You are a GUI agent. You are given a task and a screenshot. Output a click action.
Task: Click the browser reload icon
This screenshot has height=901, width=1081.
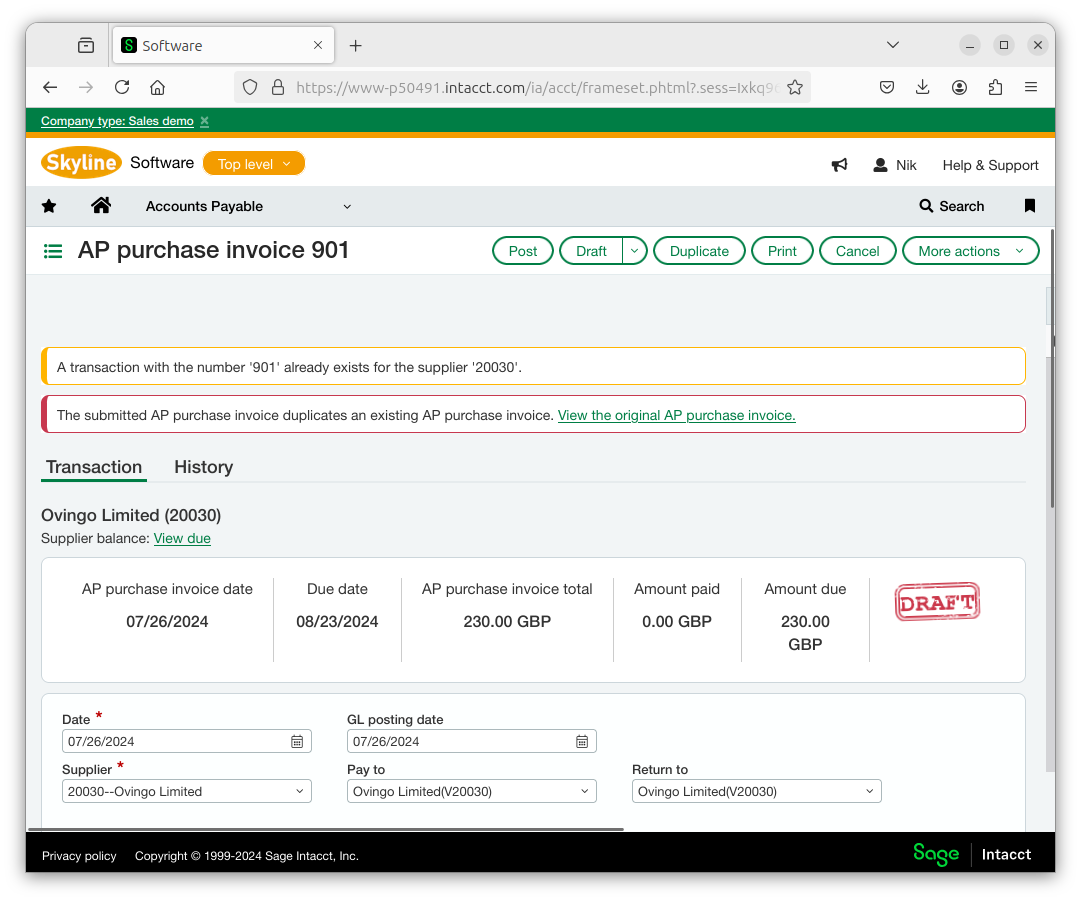click(121, 87)
